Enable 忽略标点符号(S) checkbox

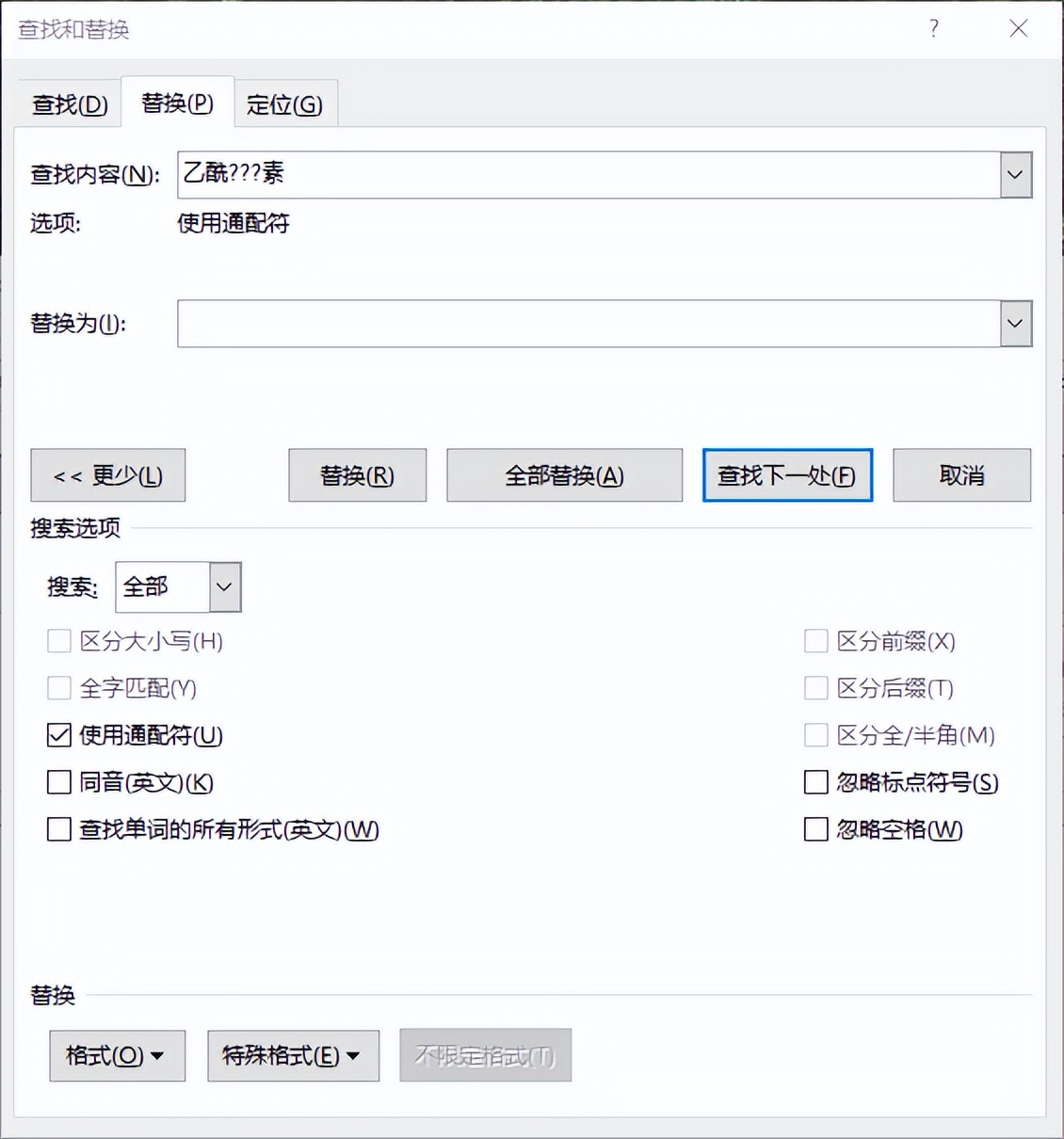(x=816, y=782)
